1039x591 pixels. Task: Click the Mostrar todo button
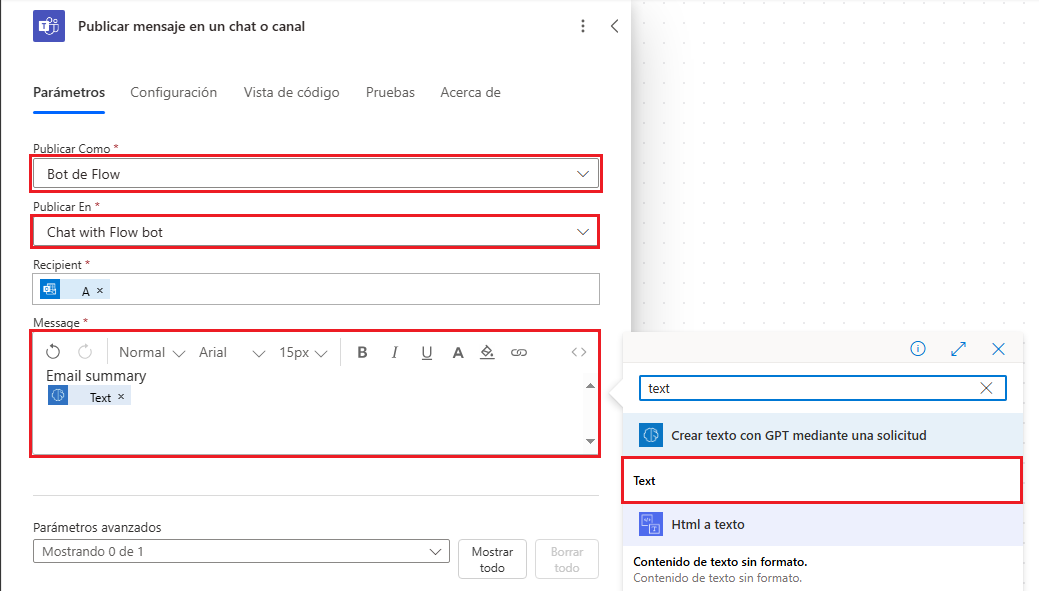click(x=492, y=559)
